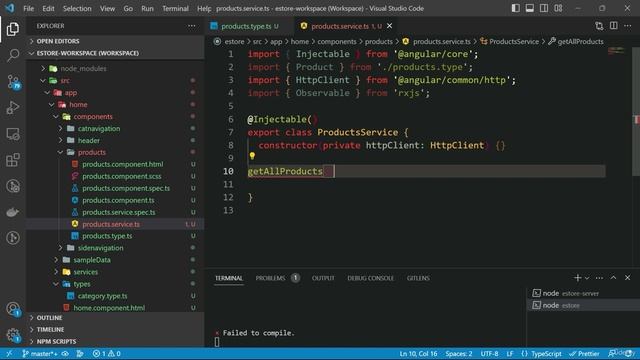The image size is (640, 360).
Task: Switch to the DEBUG CONSOLE tab
Action: [x=370, y=278]
